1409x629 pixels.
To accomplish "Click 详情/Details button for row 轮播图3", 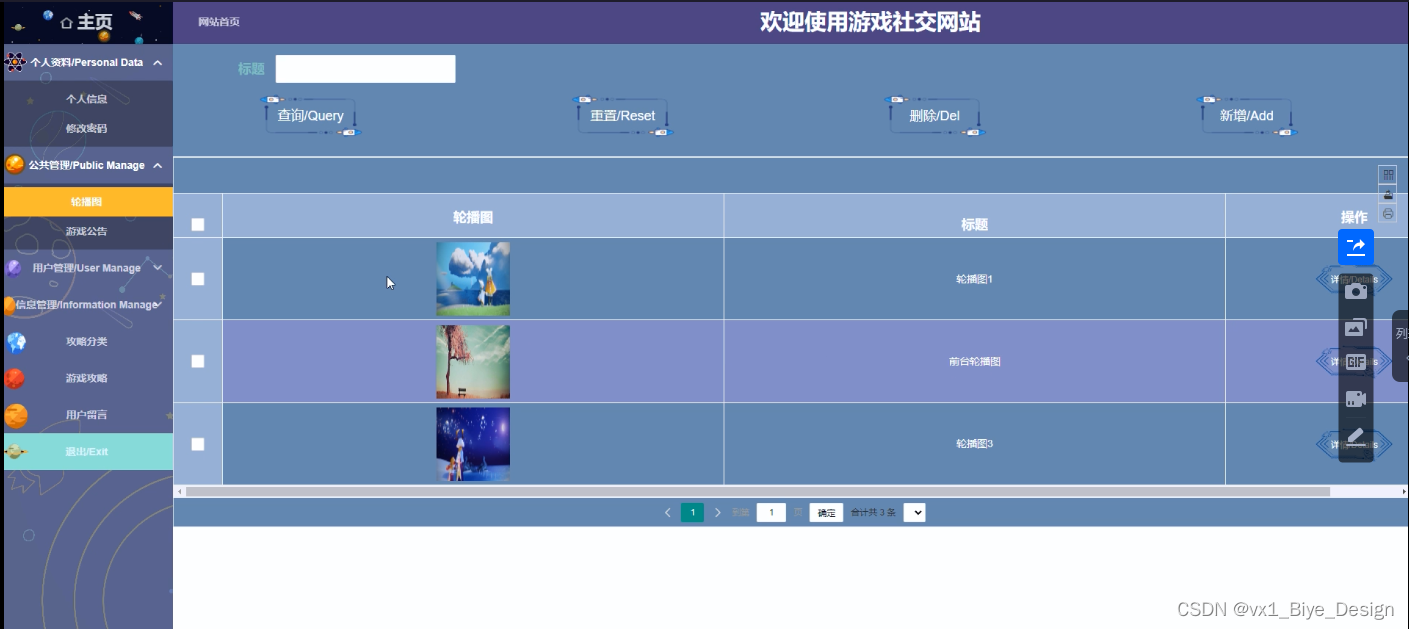I will pyautogui.click(x=1354, y=444).
